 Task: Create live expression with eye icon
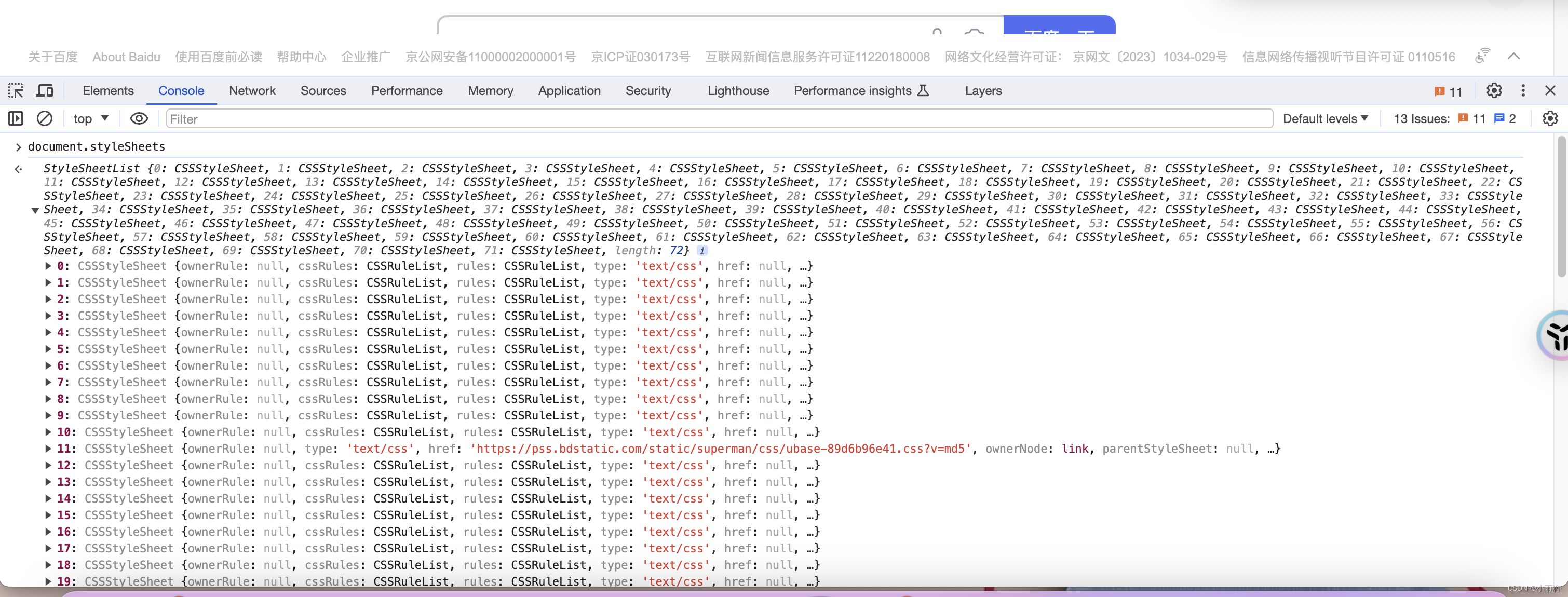[139, 119]
